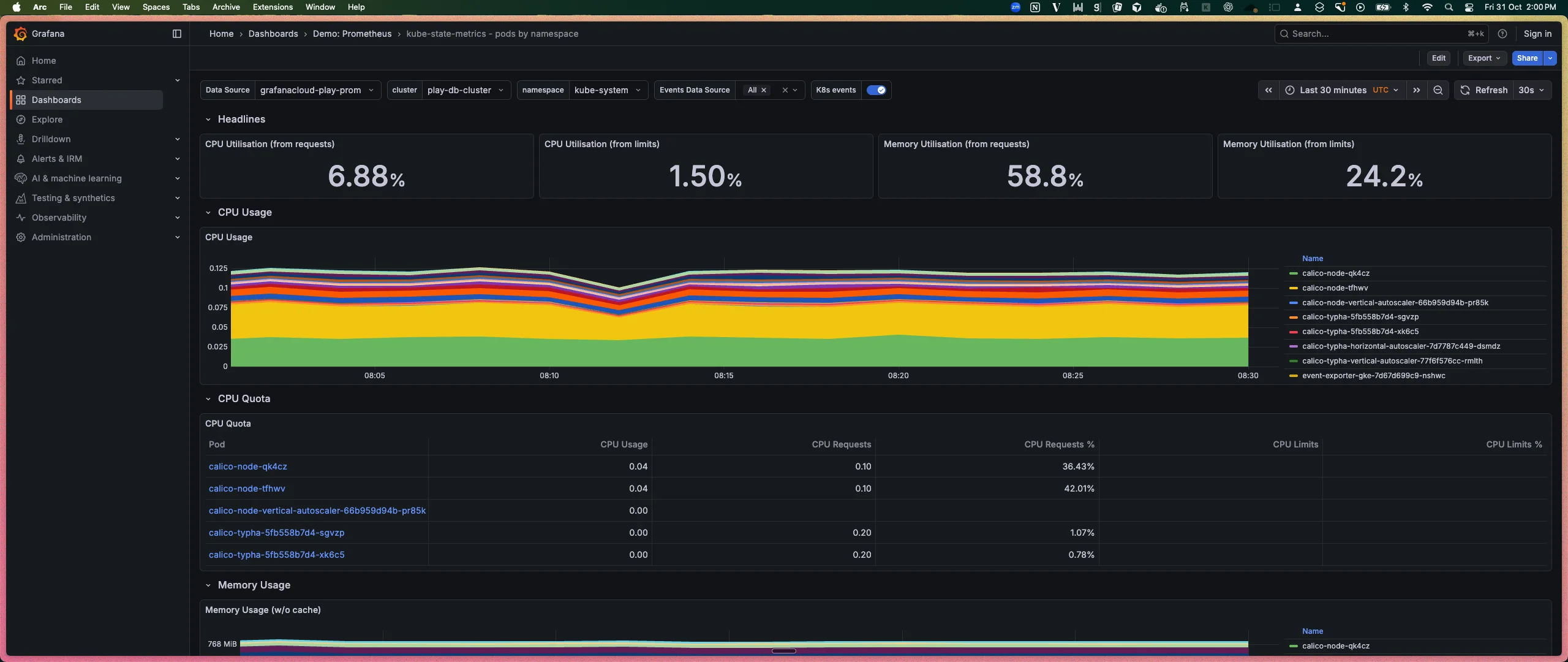Image resolution: width=1568 pixels, height=662 pixels.
Task: Shift time range forward with the double-arrow icon
Action: coord(1417,90)
